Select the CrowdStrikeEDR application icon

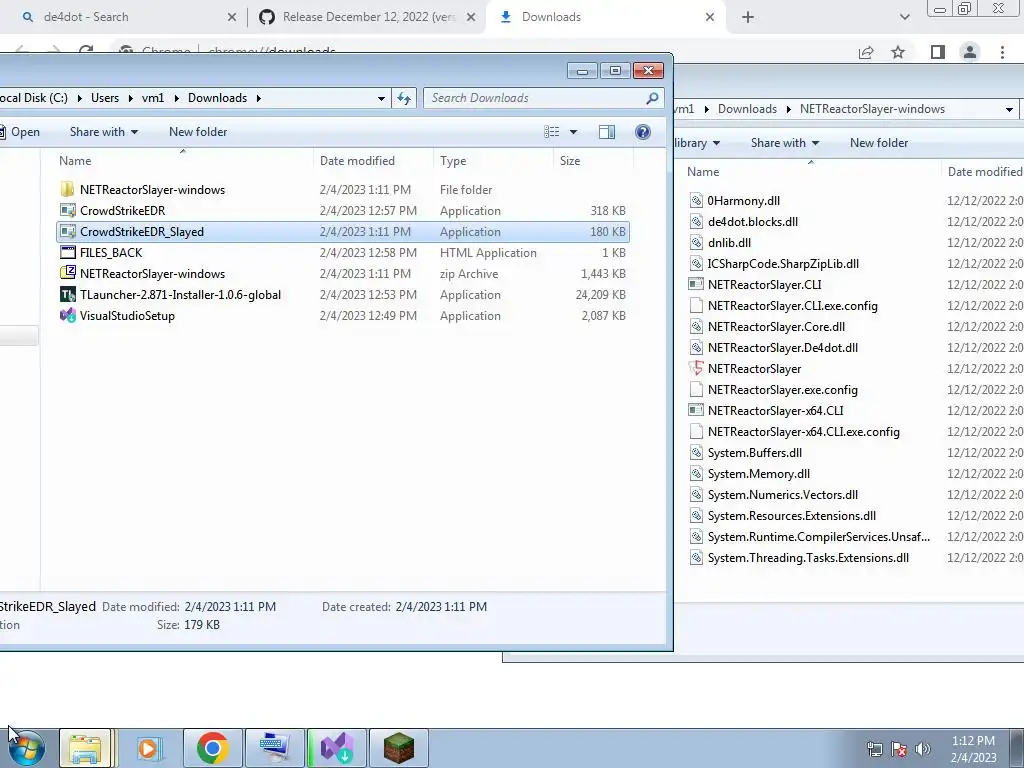pos(67,210)
